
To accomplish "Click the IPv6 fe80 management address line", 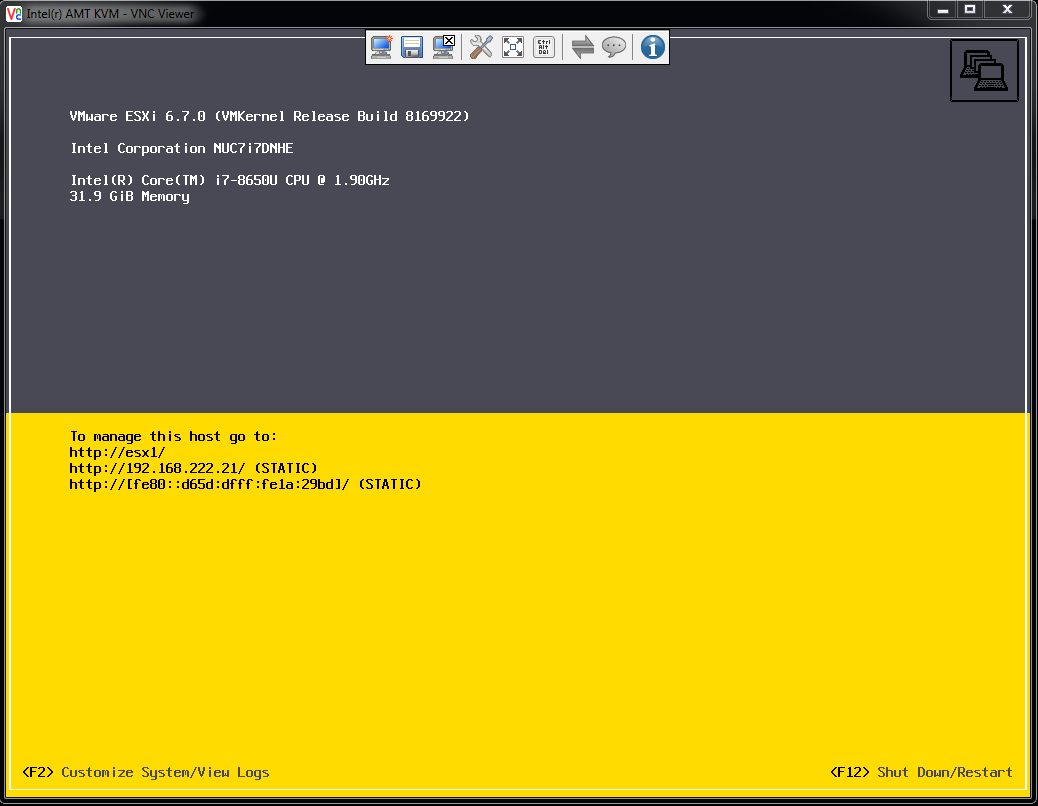I will coord(246,484).
